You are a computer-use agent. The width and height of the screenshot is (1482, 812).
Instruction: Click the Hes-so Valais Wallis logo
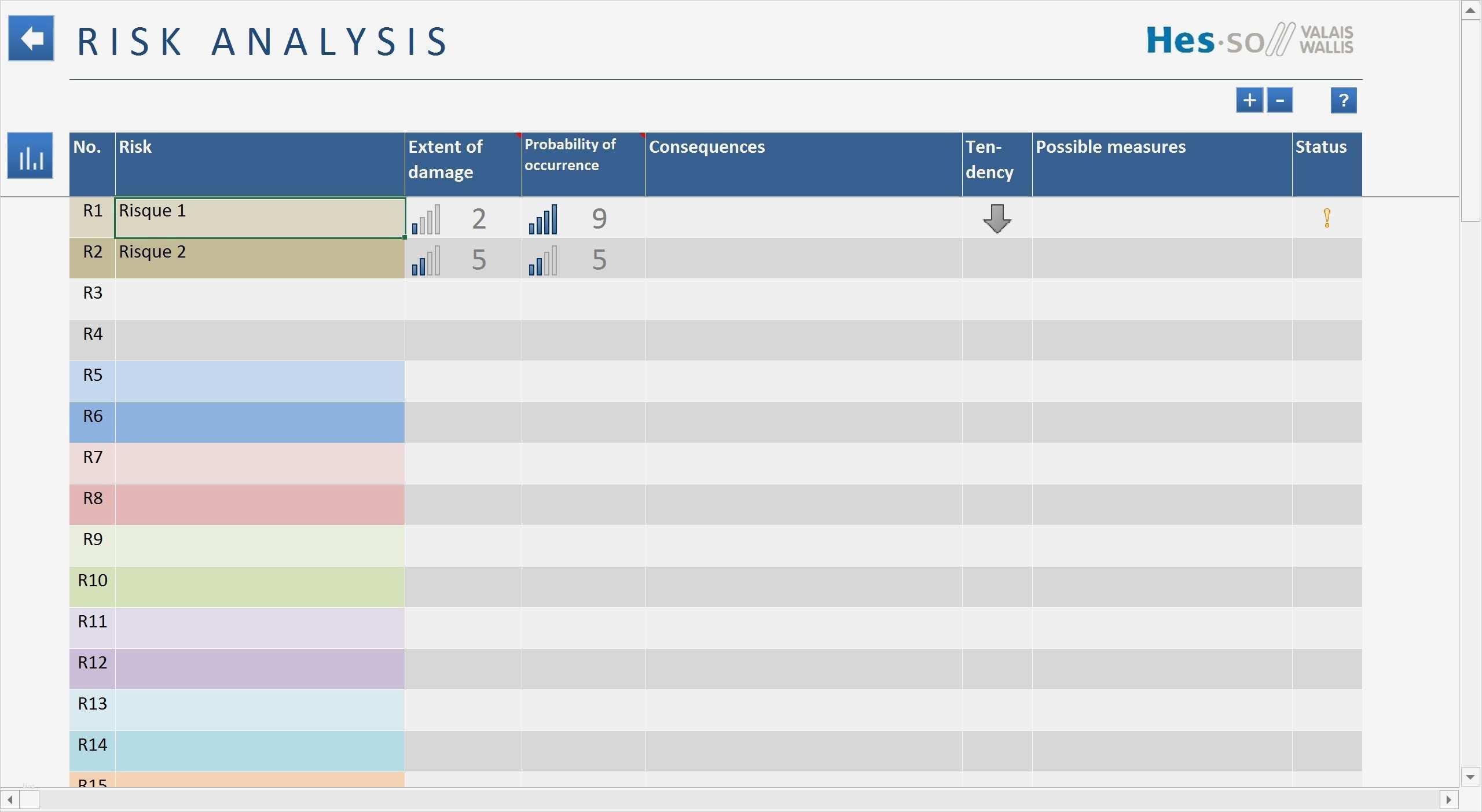pos(1249,39)
